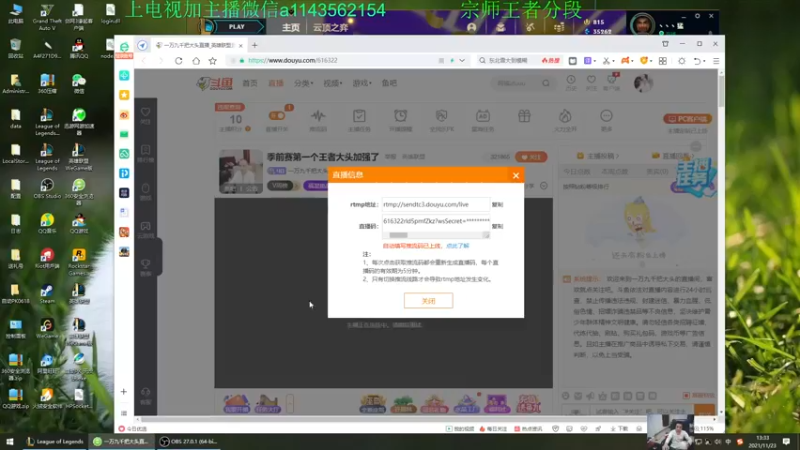
Task: Open the Windows Start menu
Action: [10, 442]
